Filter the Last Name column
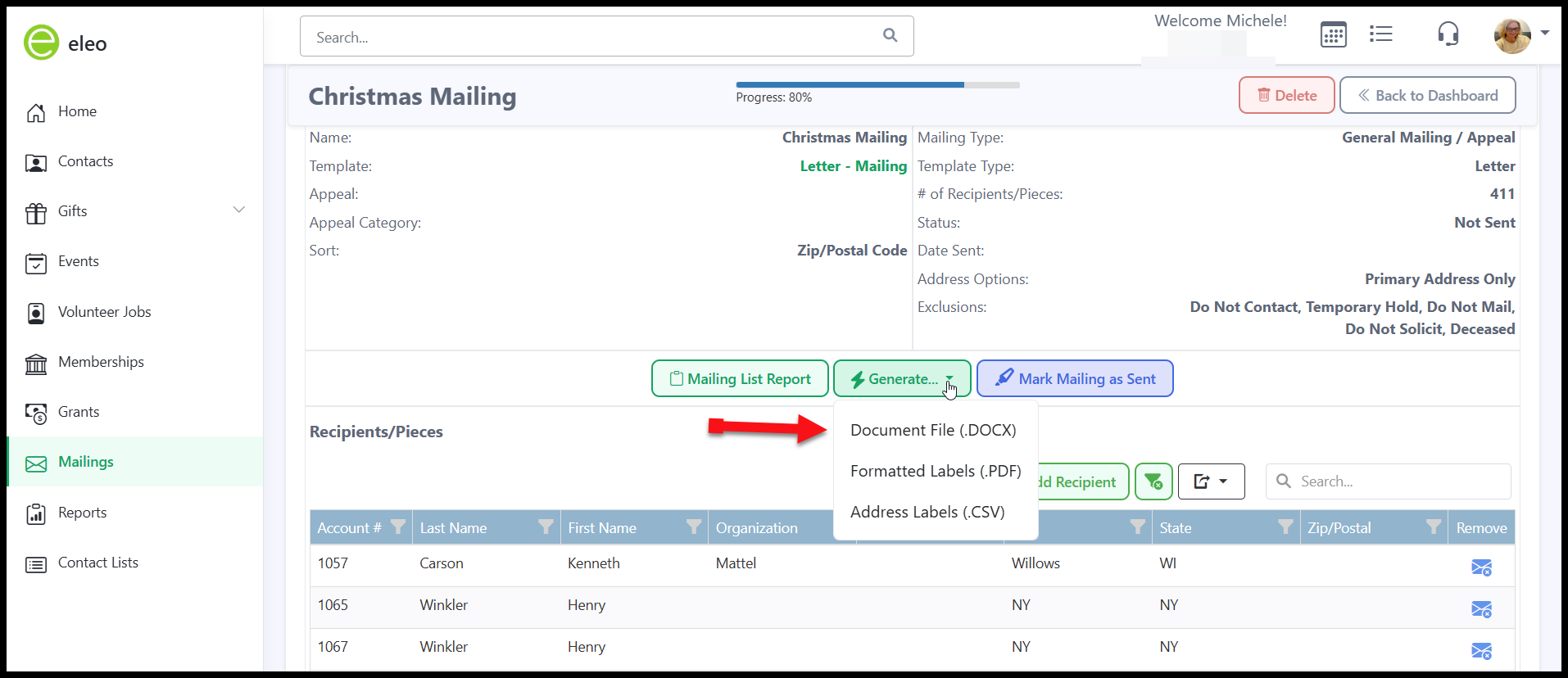Image resolution: width=1568 pixels, height=678 pixels. tap(546, 527)
